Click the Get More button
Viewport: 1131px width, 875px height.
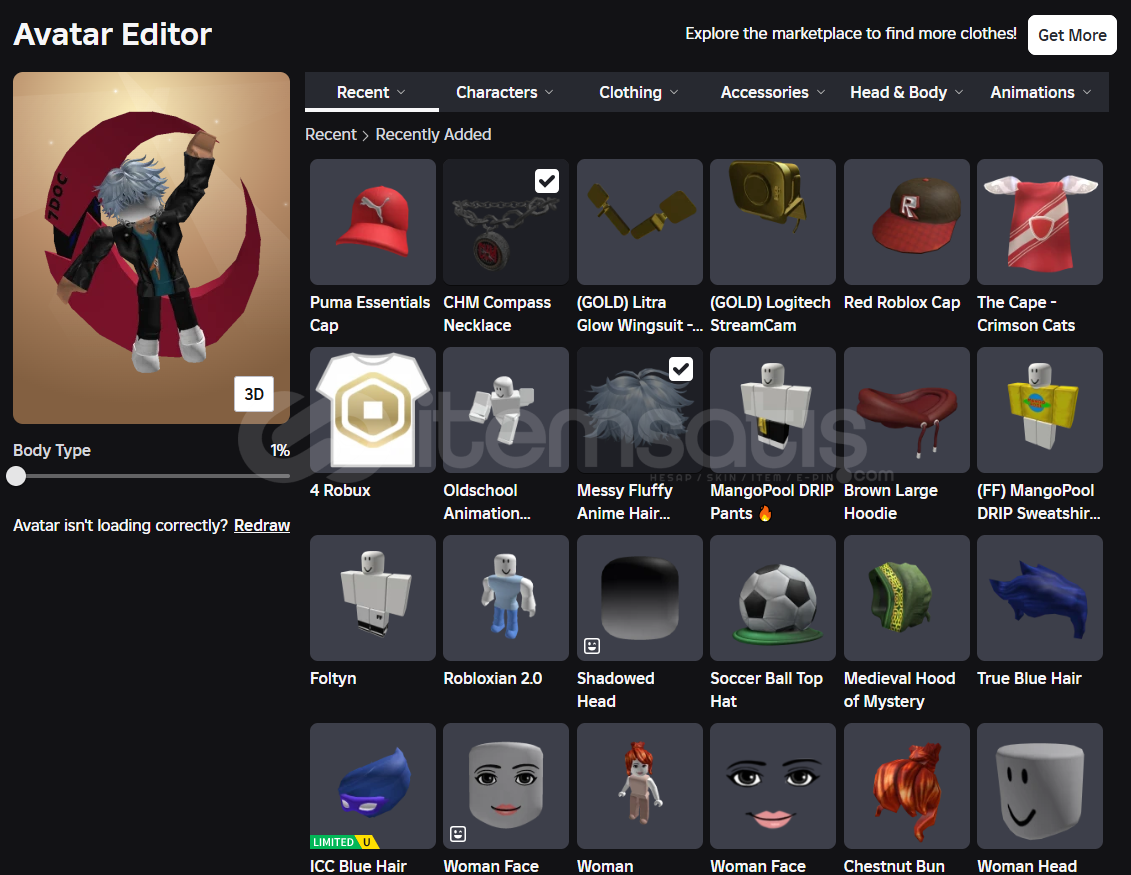[x=1072, y=35]
